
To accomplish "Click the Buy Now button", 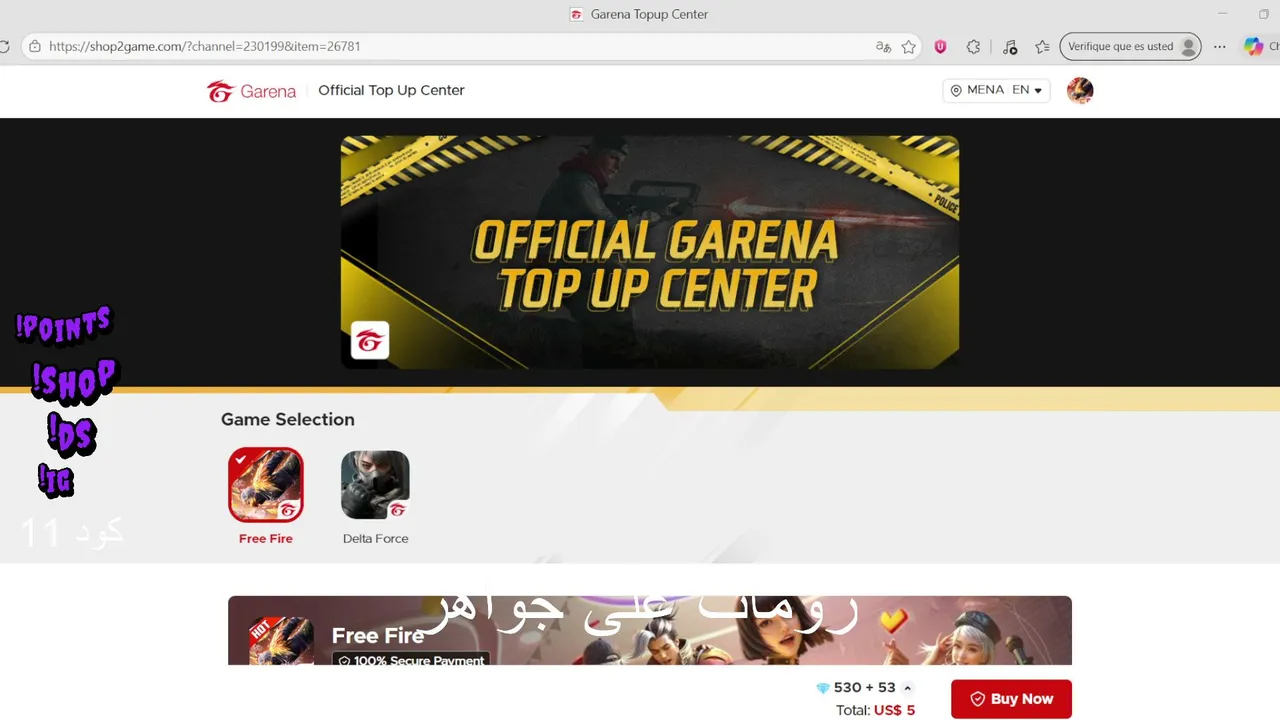I will pos(1011,699).
